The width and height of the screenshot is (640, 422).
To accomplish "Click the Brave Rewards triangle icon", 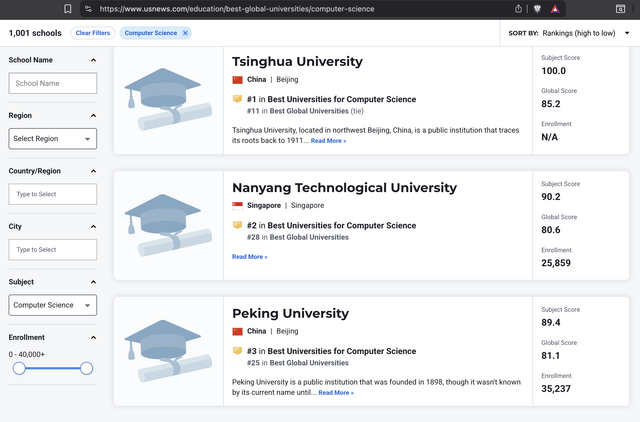I will tap(555, 8).
